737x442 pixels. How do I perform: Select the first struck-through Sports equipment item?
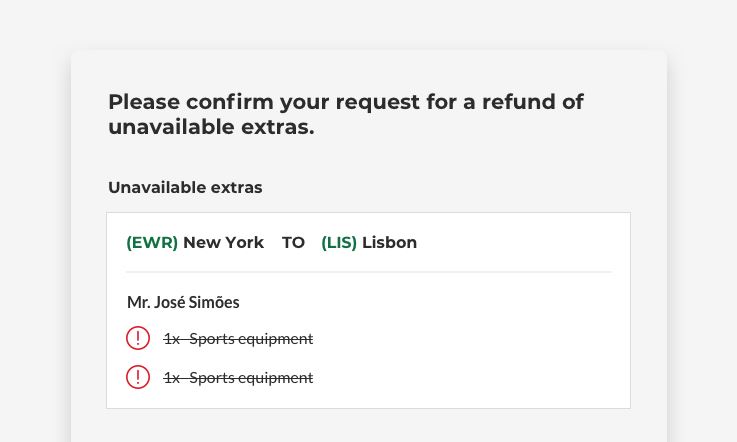[x=238, y=339]
